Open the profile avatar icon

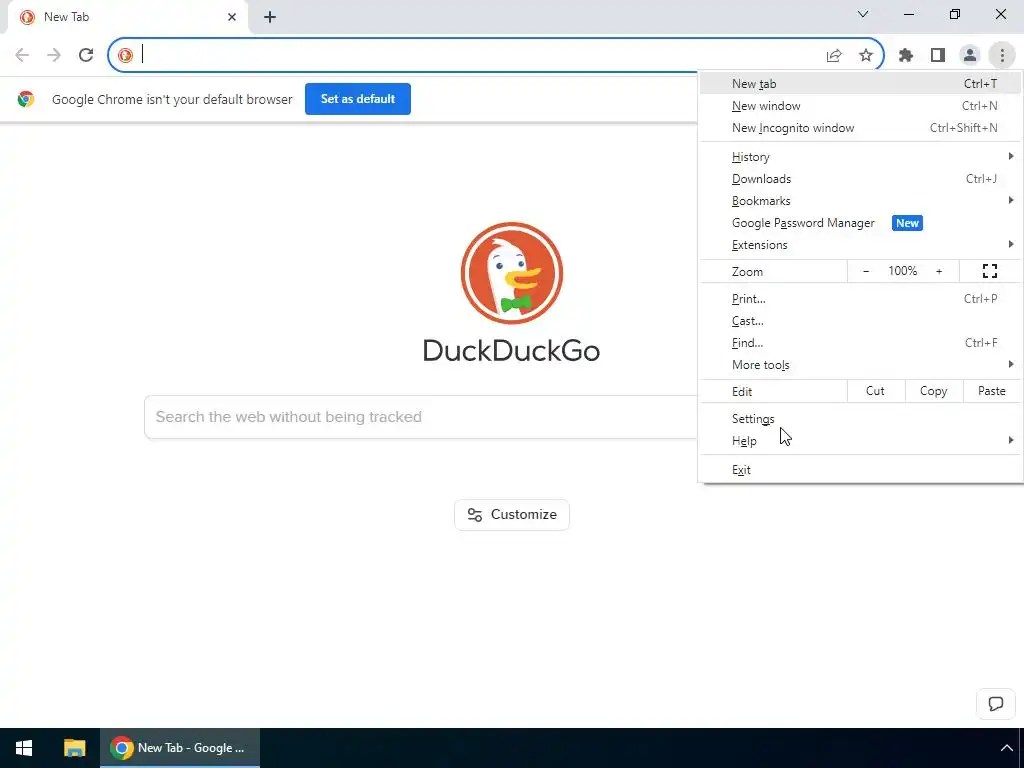970,56
